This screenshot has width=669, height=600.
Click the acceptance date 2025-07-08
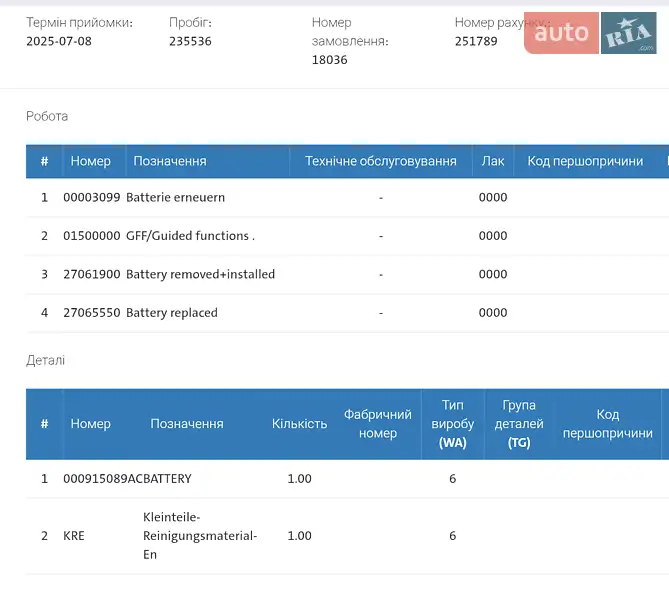click(x=59, y=42)
